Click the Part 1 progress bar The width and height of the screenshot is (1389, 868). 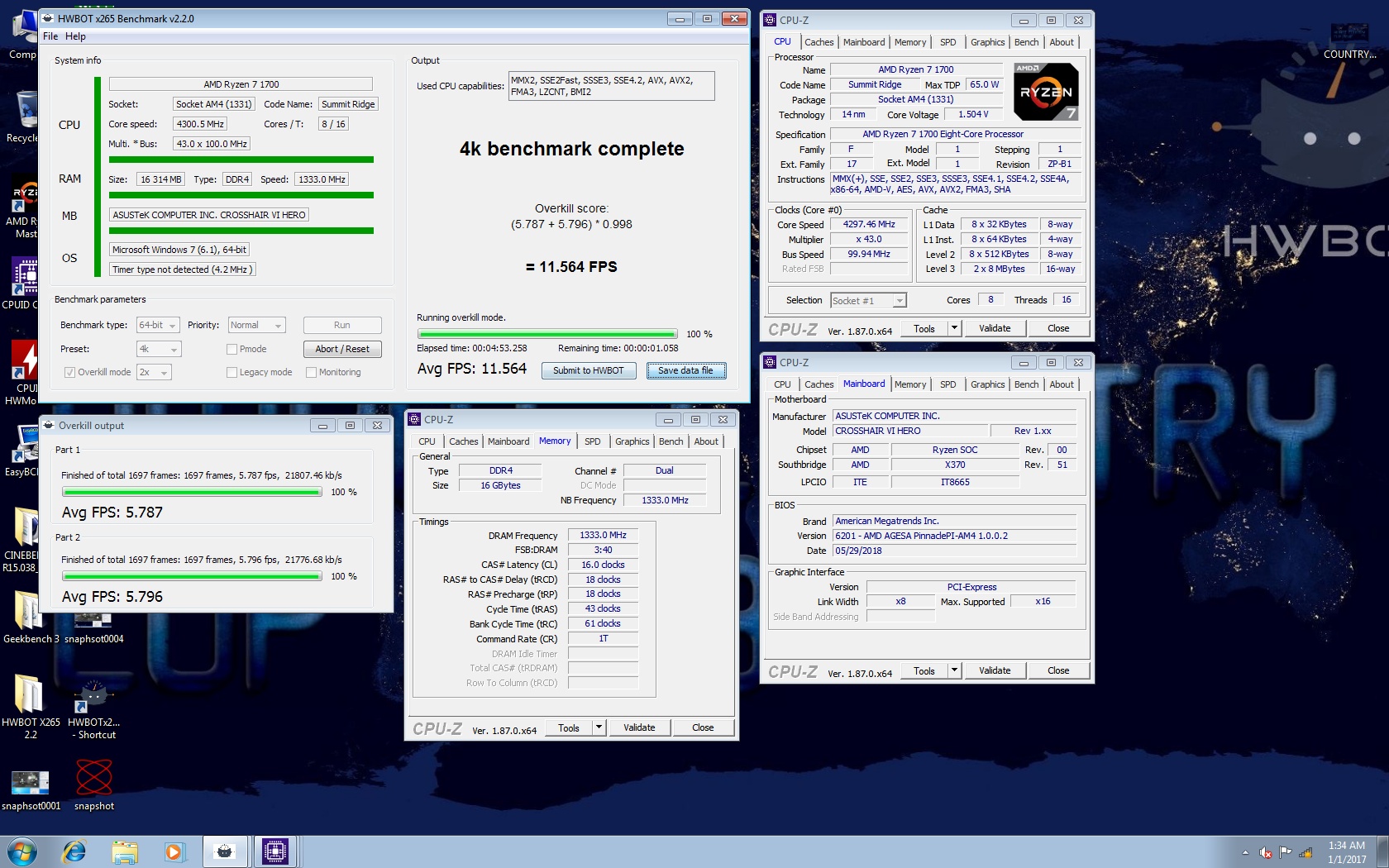193,493
